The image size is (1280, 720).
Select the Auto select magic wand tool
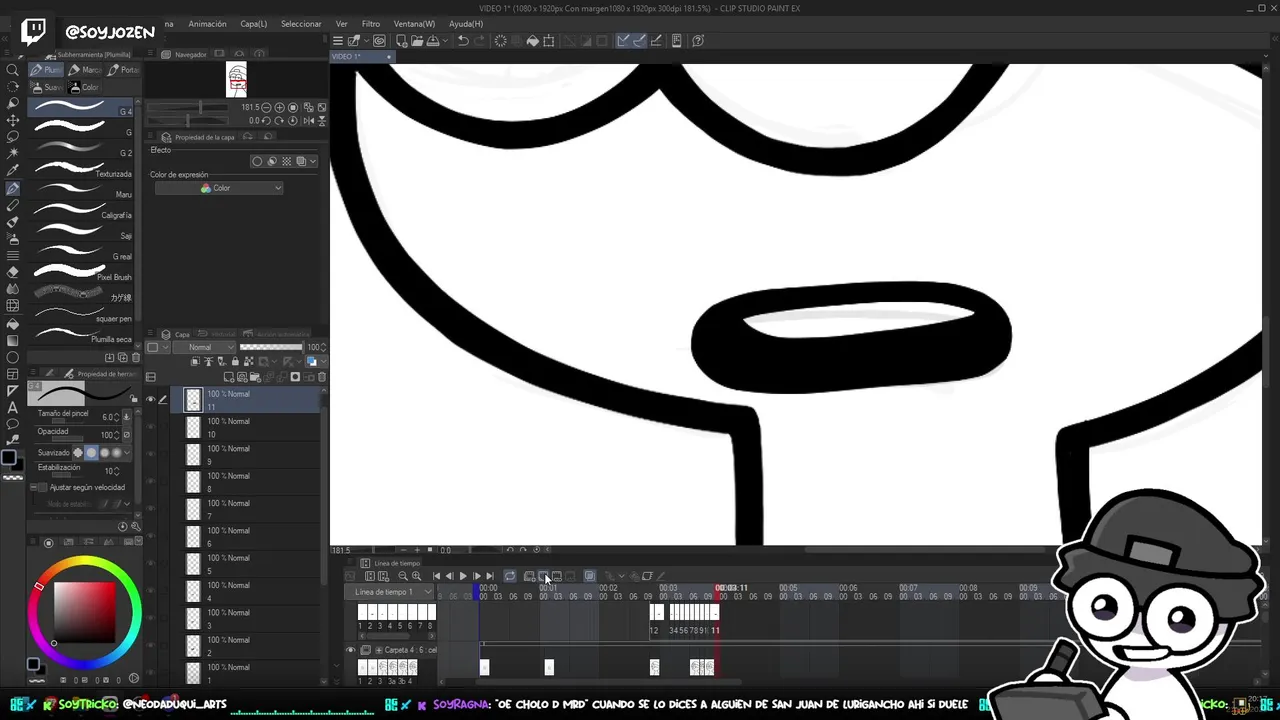pyautogui.click(x=13, y=153)
